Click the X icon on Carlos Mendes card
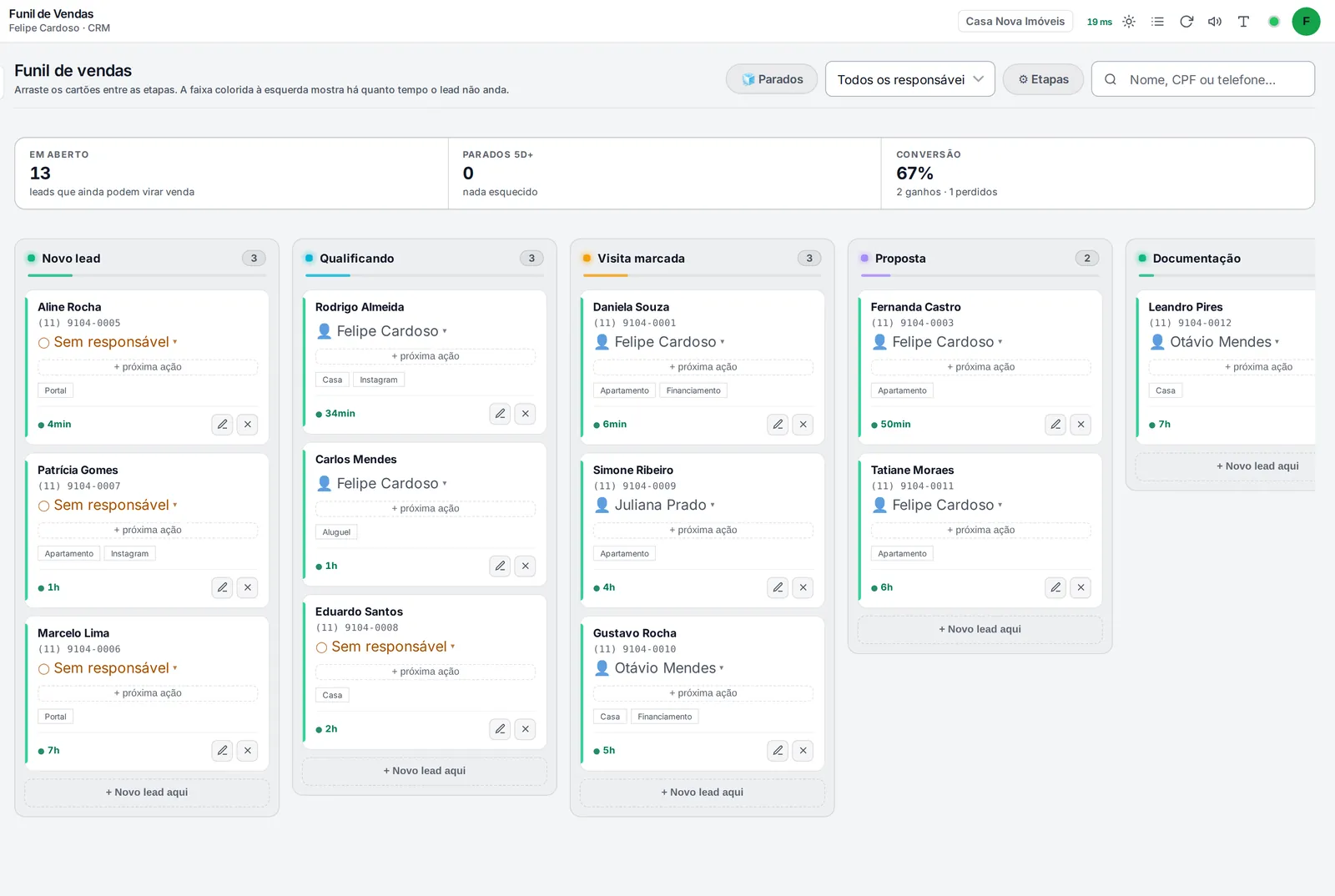 point(526,566)
